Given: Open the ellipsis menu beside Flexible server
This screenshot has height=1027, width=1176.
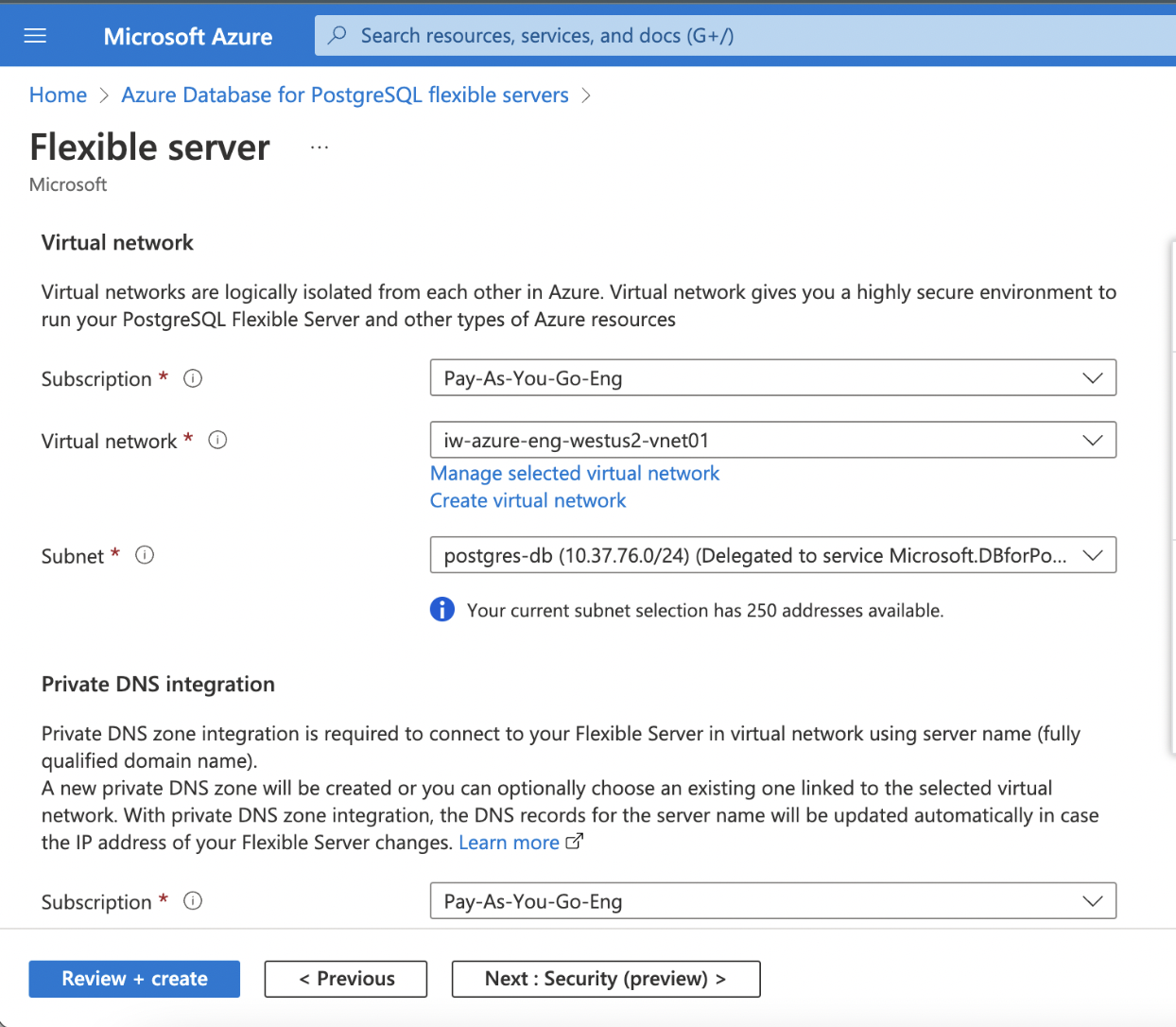Looking at the screenshot, I should pyautogui.click(x=320, y=148).
